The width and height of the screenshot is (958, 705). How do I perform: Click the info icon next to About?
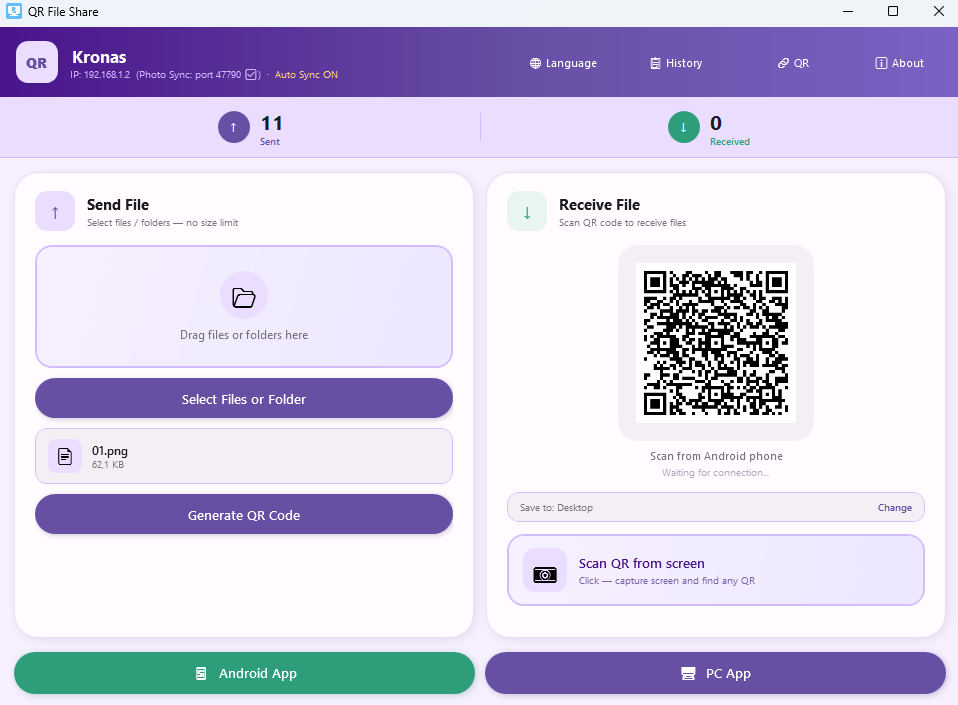coord(881,63)
